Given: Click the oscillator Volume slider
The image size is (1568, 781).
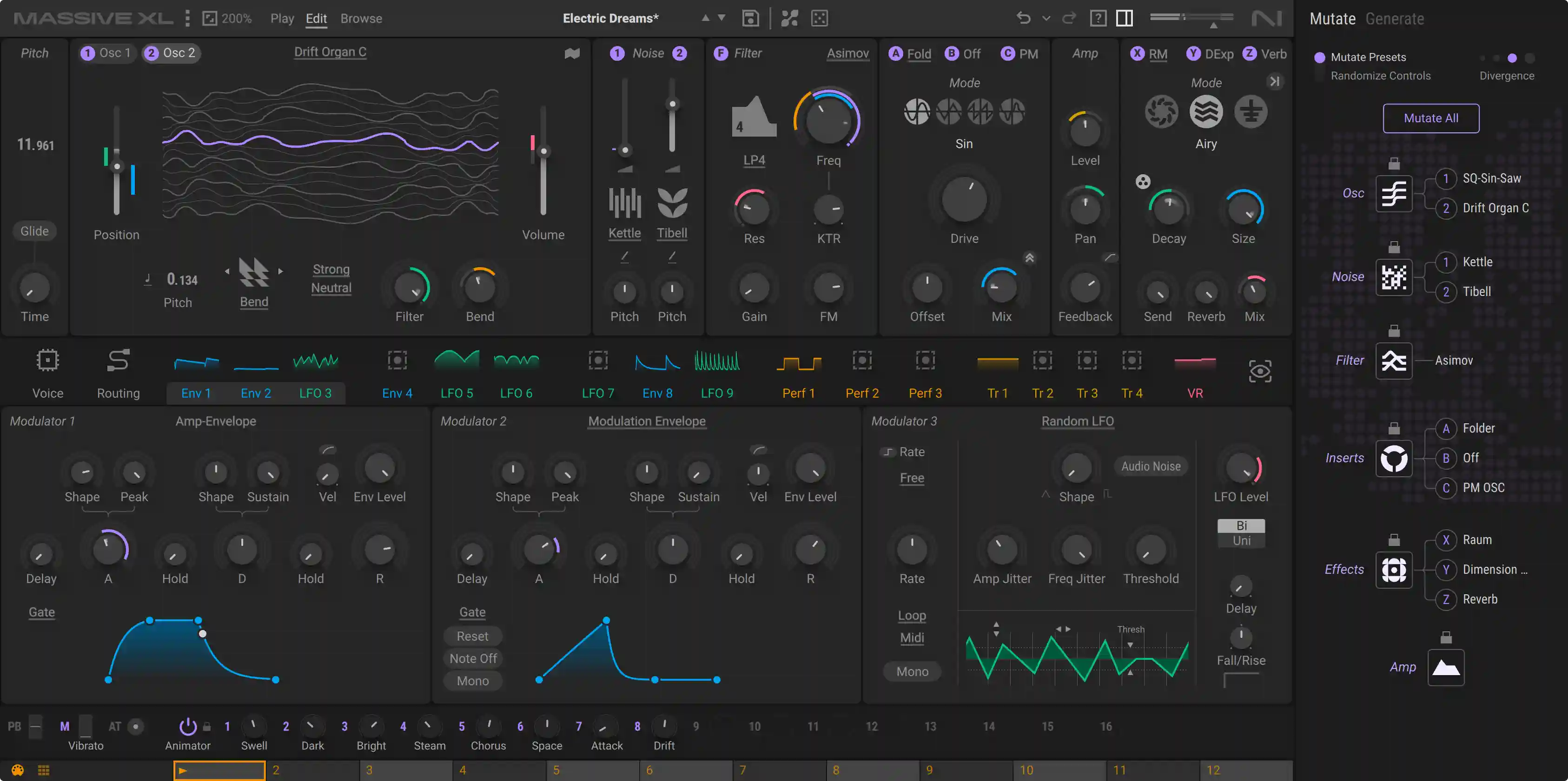Looking at the screenshot, I should click(543, 160).
